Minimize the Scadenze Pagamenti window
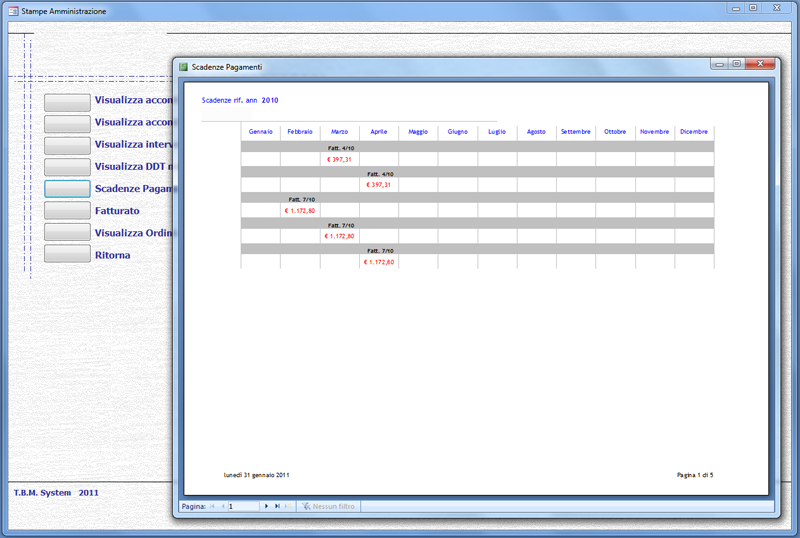 (x=719, y=63)
